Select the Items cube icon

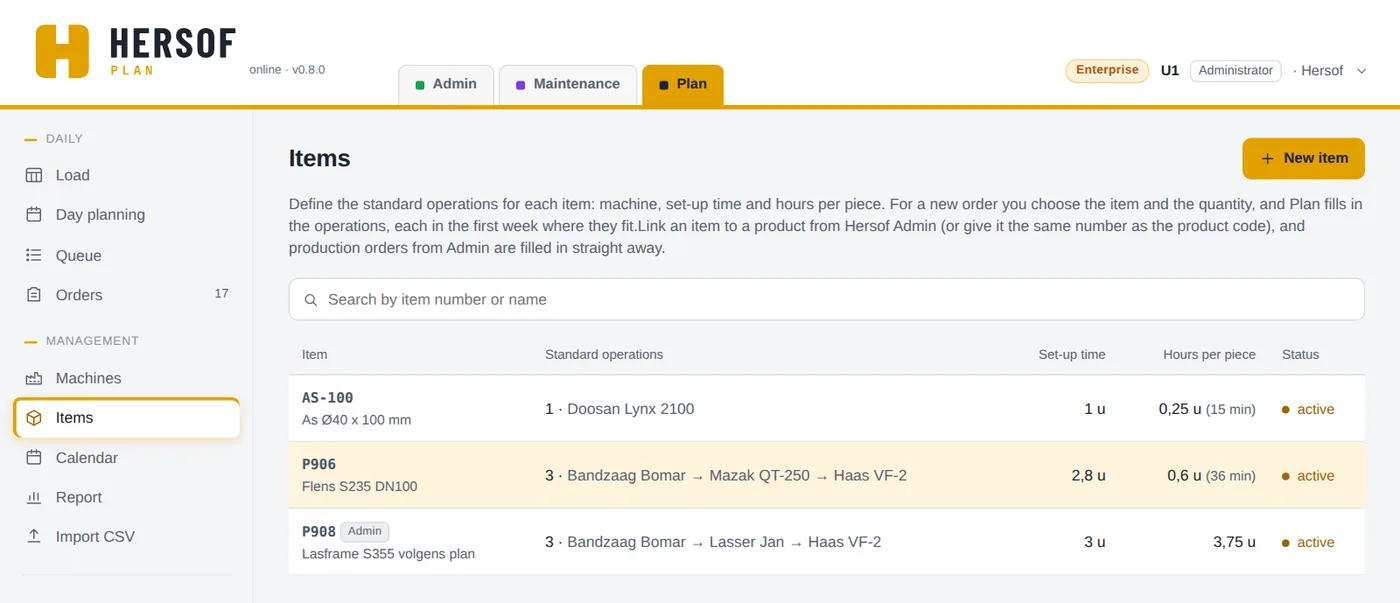point(34,418)
